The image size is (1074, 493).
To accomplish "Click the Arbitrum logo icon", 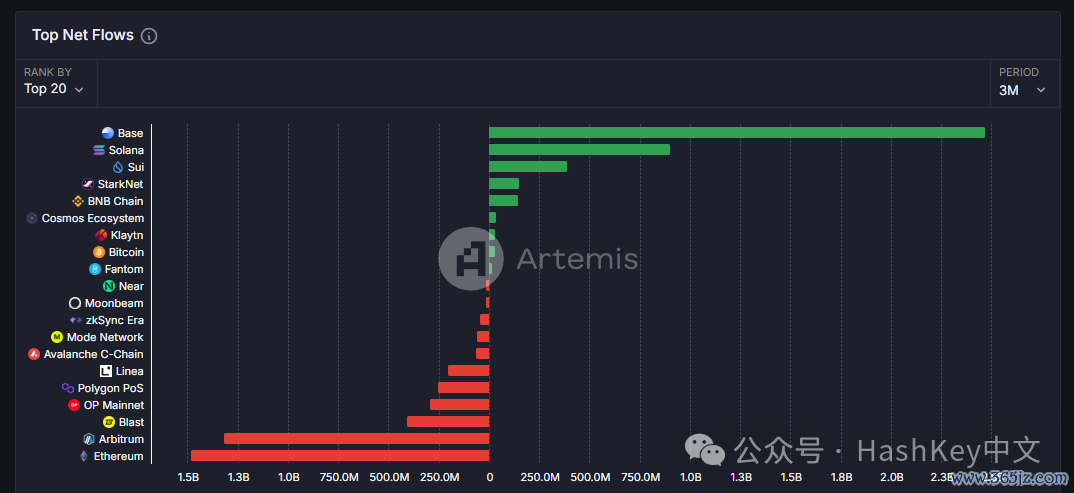I will pyautogui.click(x=88, y=439).
